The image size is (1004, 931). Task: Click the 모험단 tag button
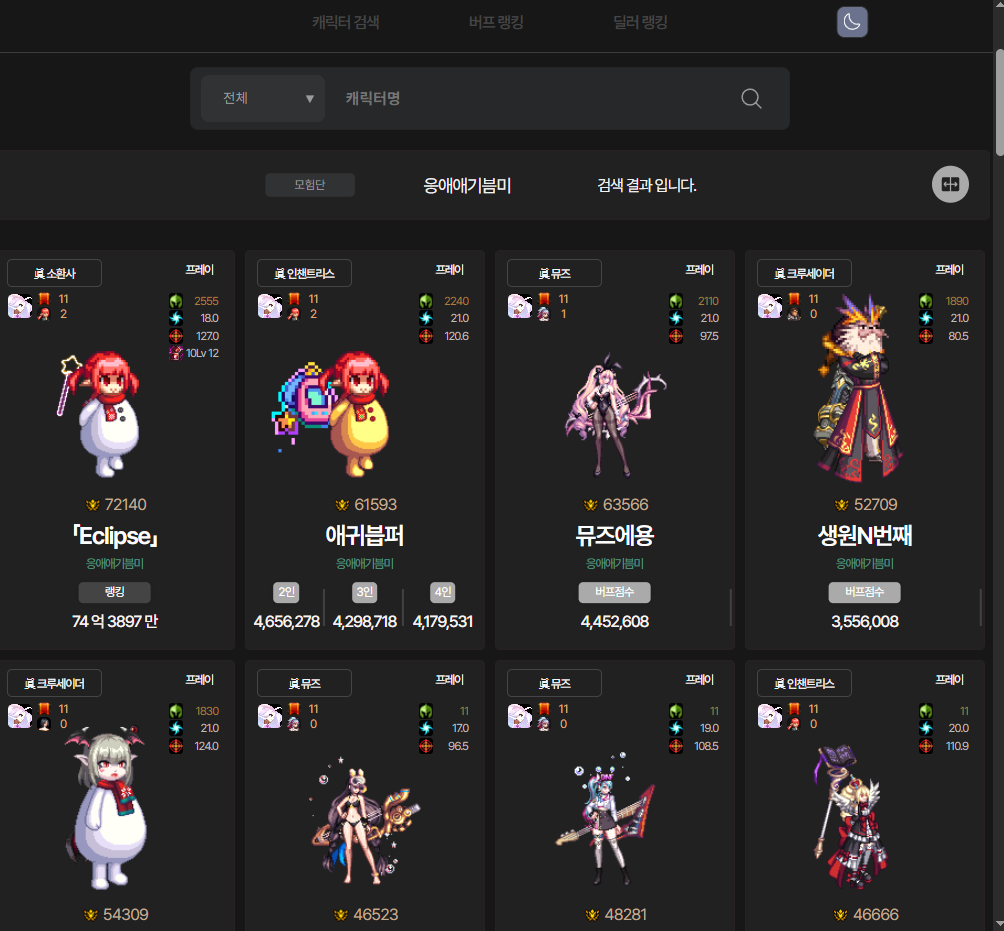[x=310, y=185]
